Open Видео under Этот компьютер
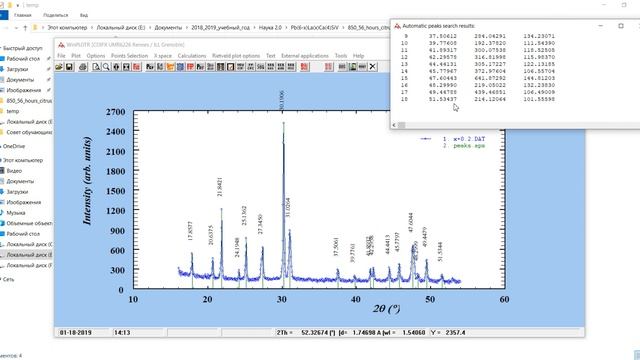Screen dimensions: 640x360 point(14,171)
